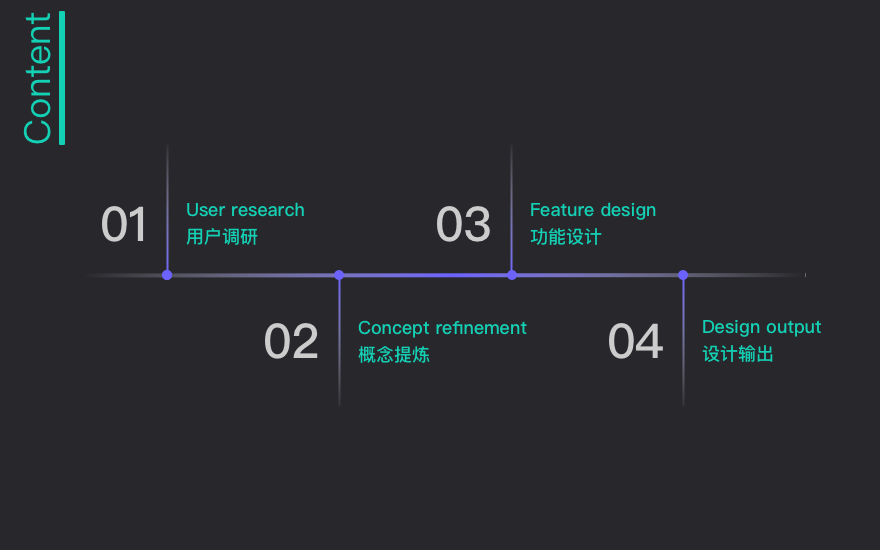Image resolution: width=880 pixels, height=550 pixels.
Task: Select the last timeline dot above 04
Action: pos(683,275)
